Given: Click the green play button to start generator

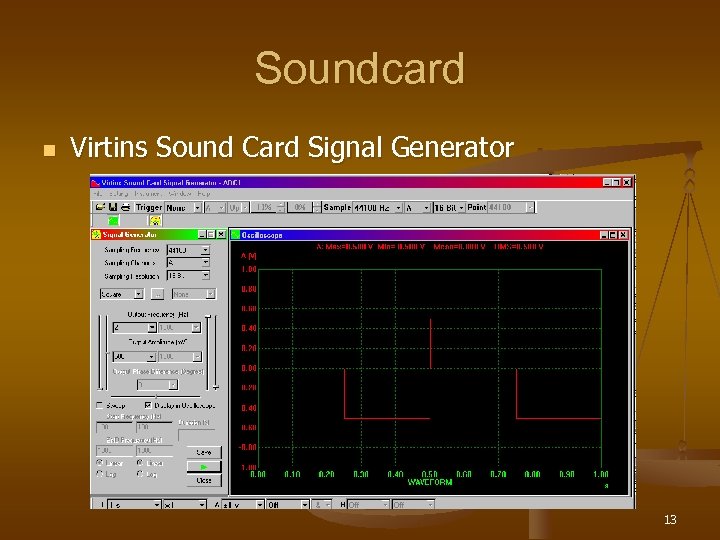Looking at the screenshot, I should 204,467.
